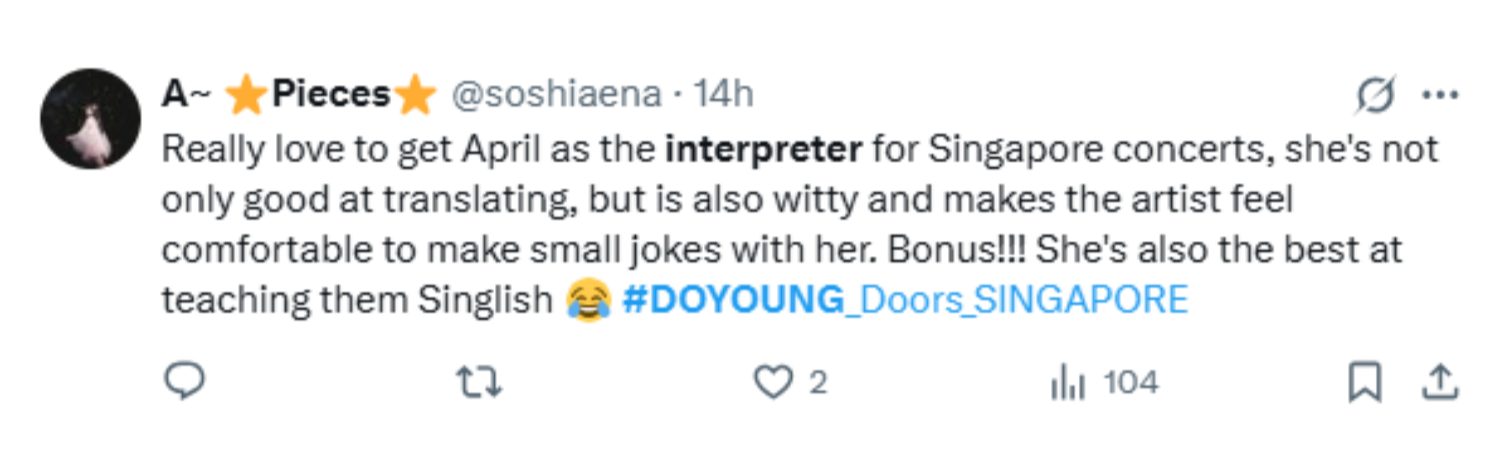Bookmark this tweet about the interpreter
Screen dimensions: 1500x456
point(1365,382)
